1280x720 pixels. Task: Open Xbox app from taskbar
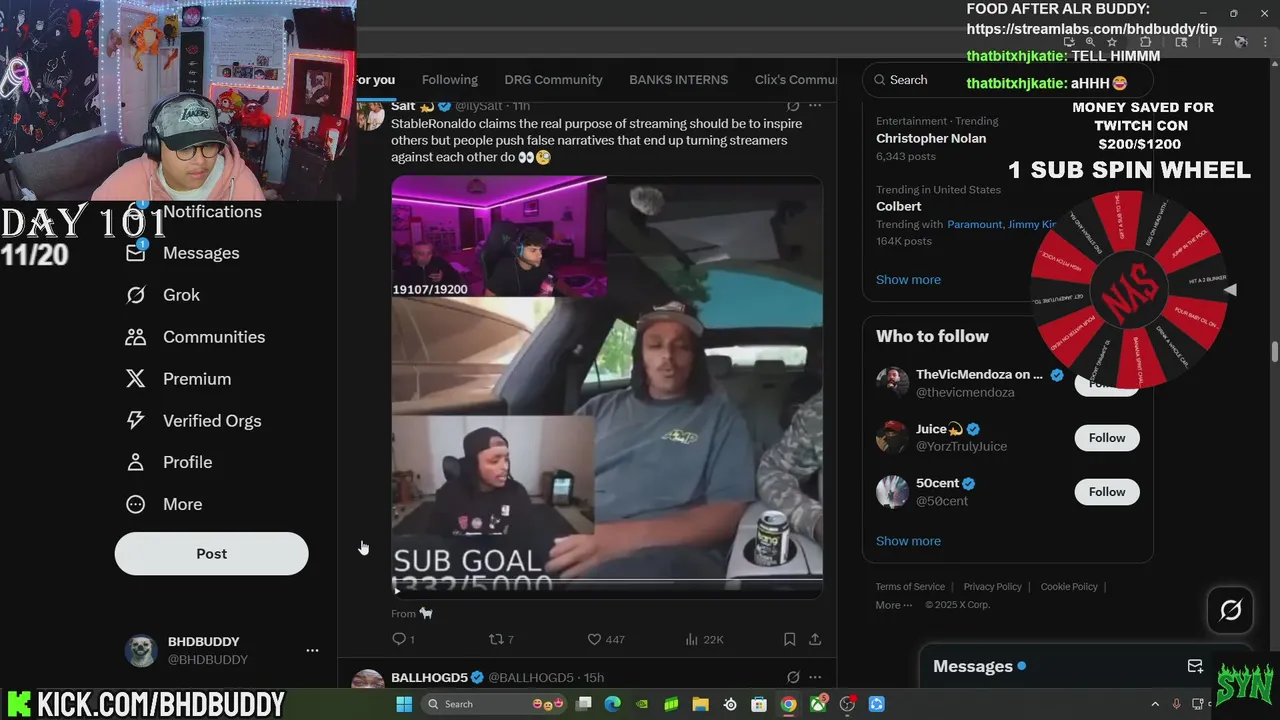818,704
